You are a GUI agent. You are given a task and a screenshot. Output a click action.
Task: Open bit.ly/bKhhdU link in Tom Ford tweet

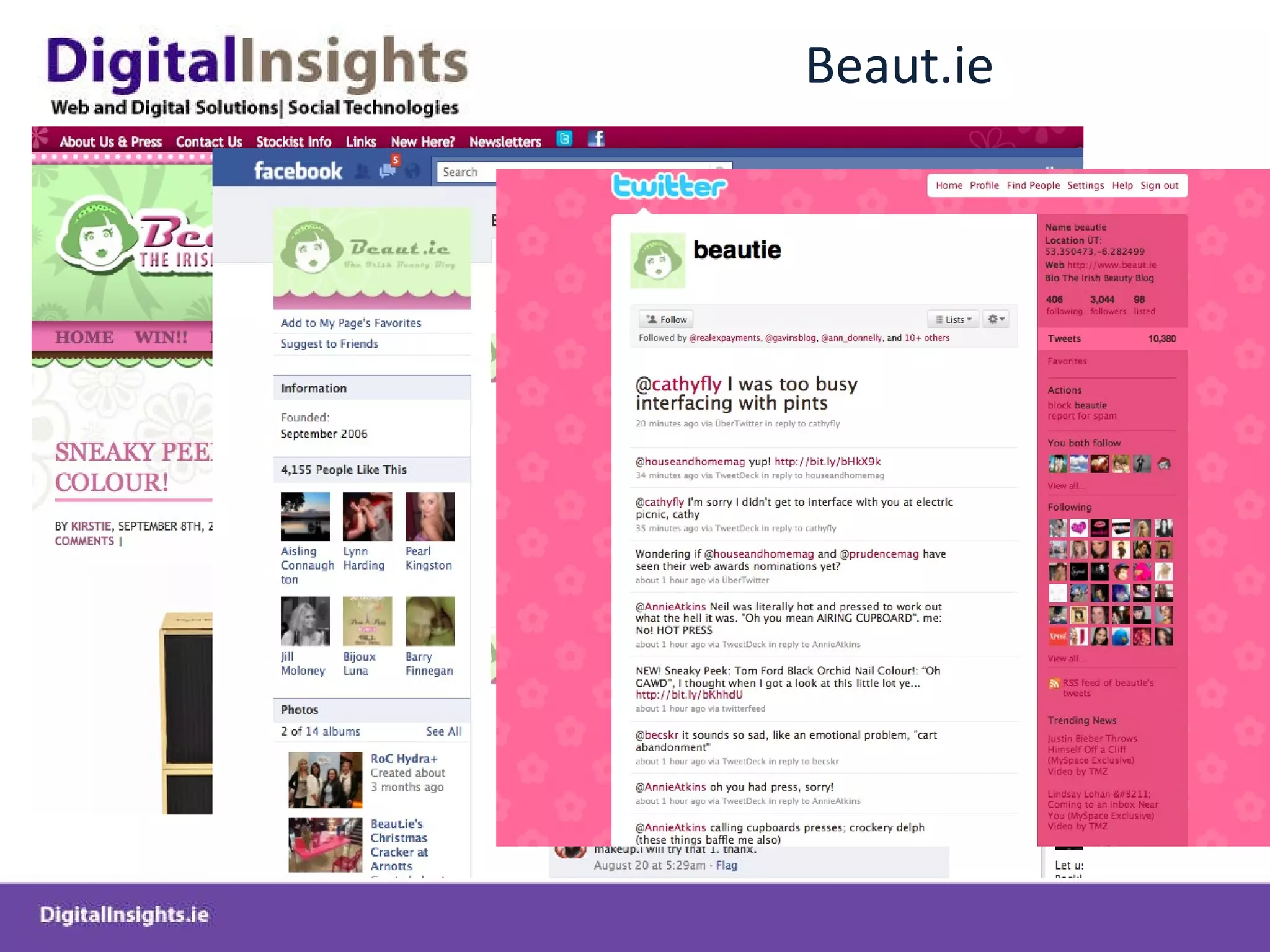[x=689, y=695]
